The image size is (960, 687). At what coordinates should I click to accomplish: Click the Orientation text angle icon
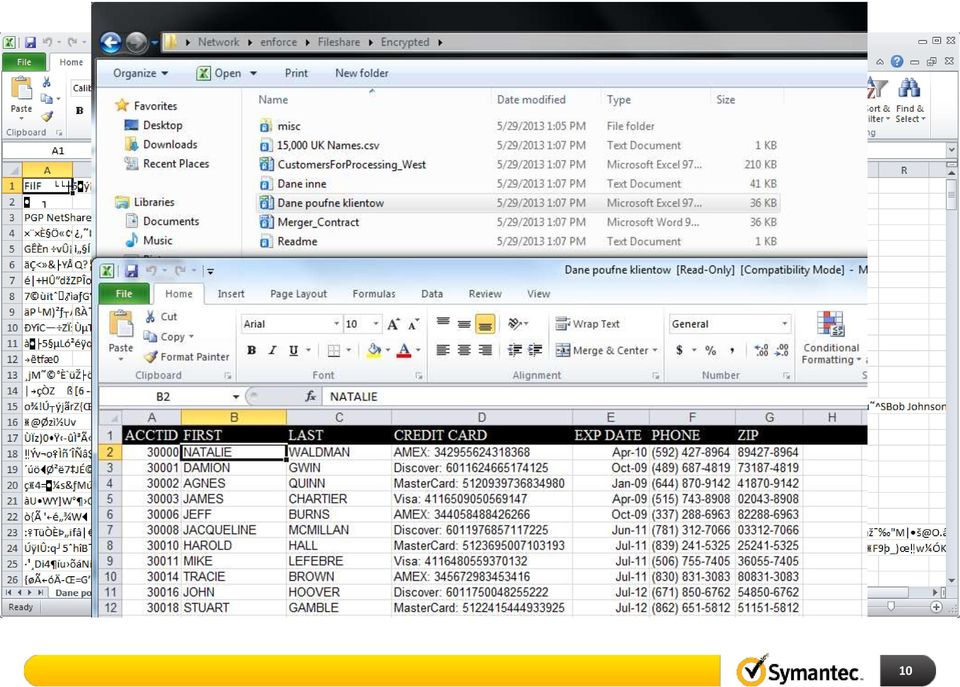(516, 323)
